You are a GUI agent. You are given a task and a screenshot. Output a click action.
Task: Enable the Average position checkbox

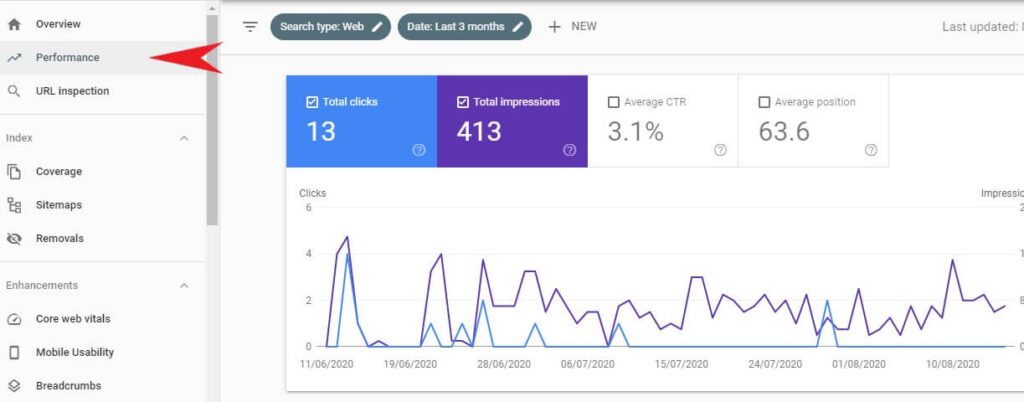[763, 102]
